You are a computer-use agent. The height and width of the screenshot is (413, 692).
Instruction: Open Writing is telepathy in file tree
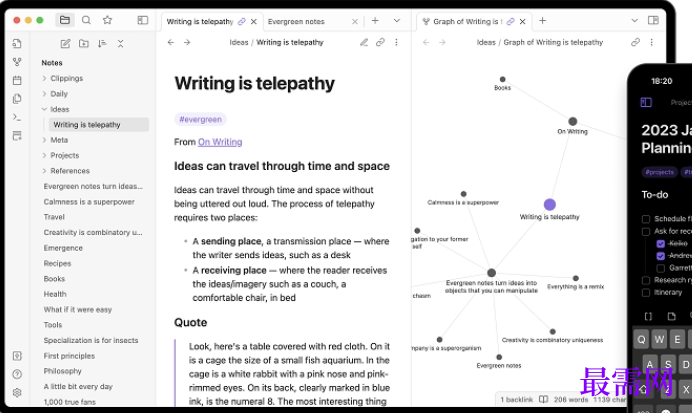tap(98, 124)
